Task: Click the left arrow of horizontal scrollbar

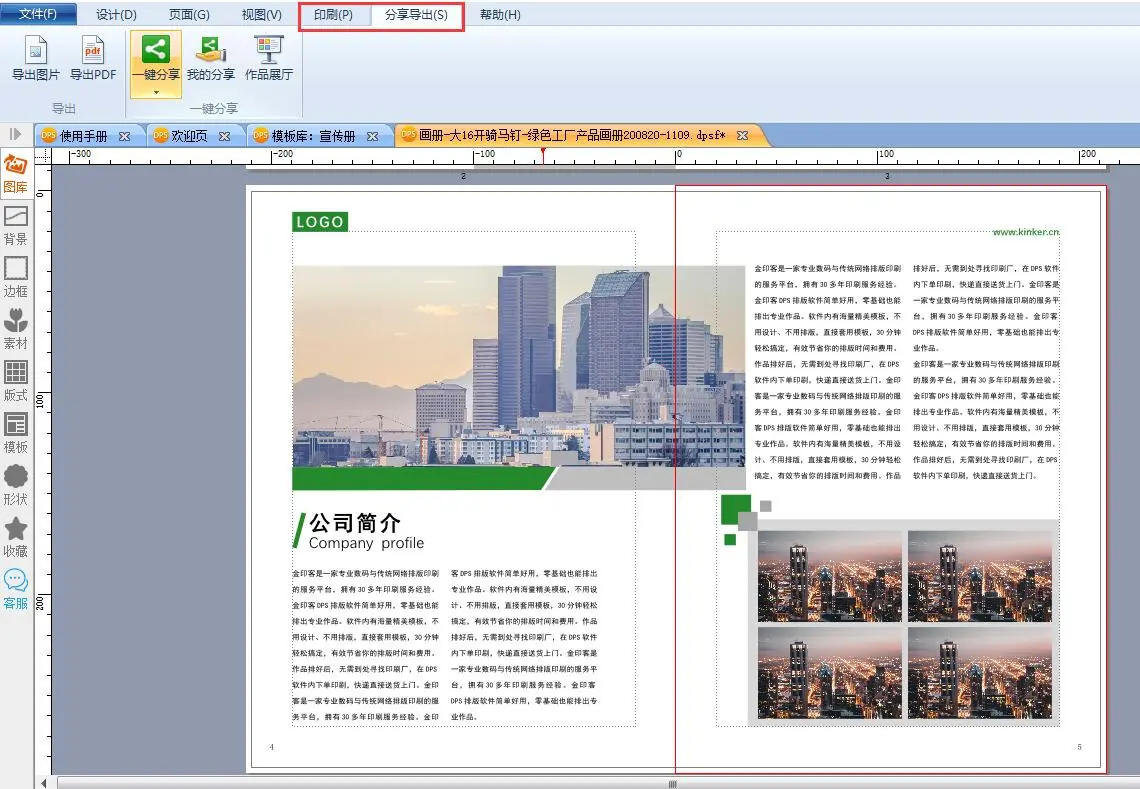Action: (43, 782)
